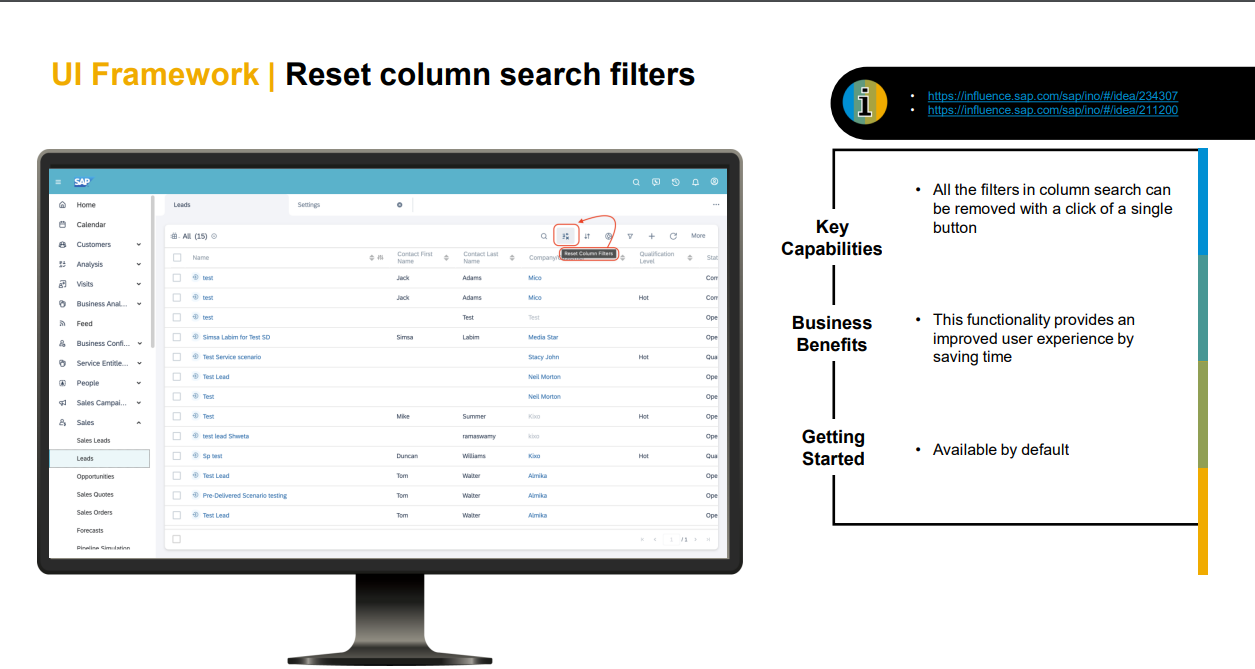Check the Pre-Delivered Scenario testing row checkbox
Image resolution: width=1255 pixels, height=669 pixels.
[x=177, y=496]
